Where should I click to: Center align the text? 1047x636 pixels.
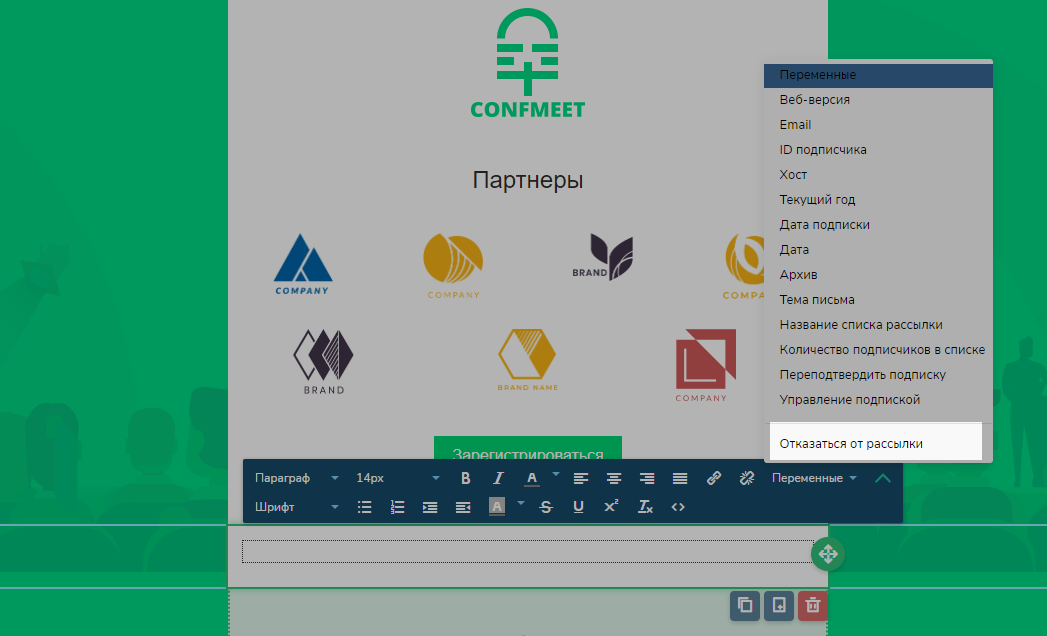coord(614,478)
